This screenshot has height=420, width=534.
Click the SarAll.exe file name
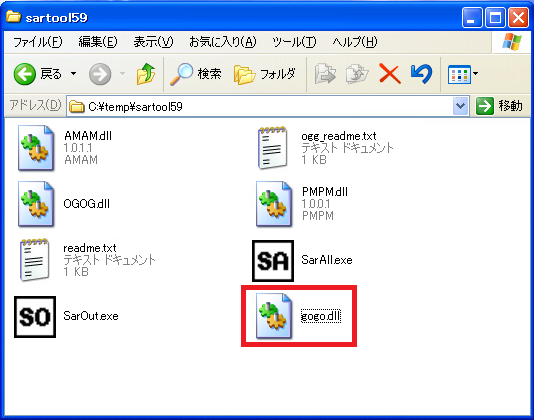coord(327,260)
